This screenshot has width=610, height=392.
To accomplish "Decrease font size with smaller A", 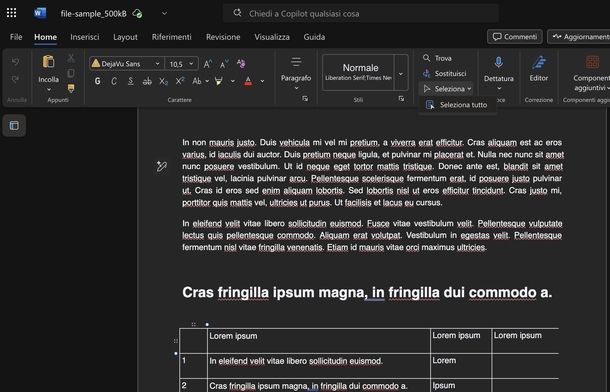I will tap(224, 64).
